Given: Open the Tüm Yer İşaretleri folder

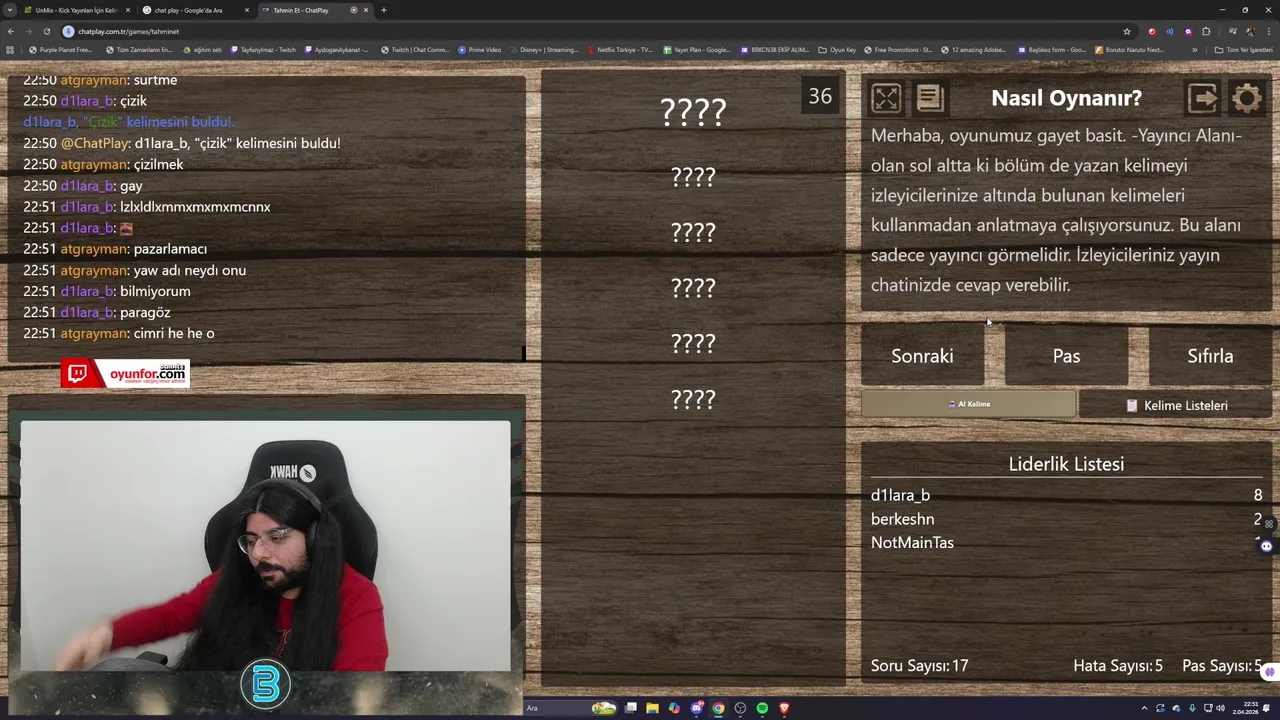Looking at the screenshot, I should click(x=1243, y=49).
